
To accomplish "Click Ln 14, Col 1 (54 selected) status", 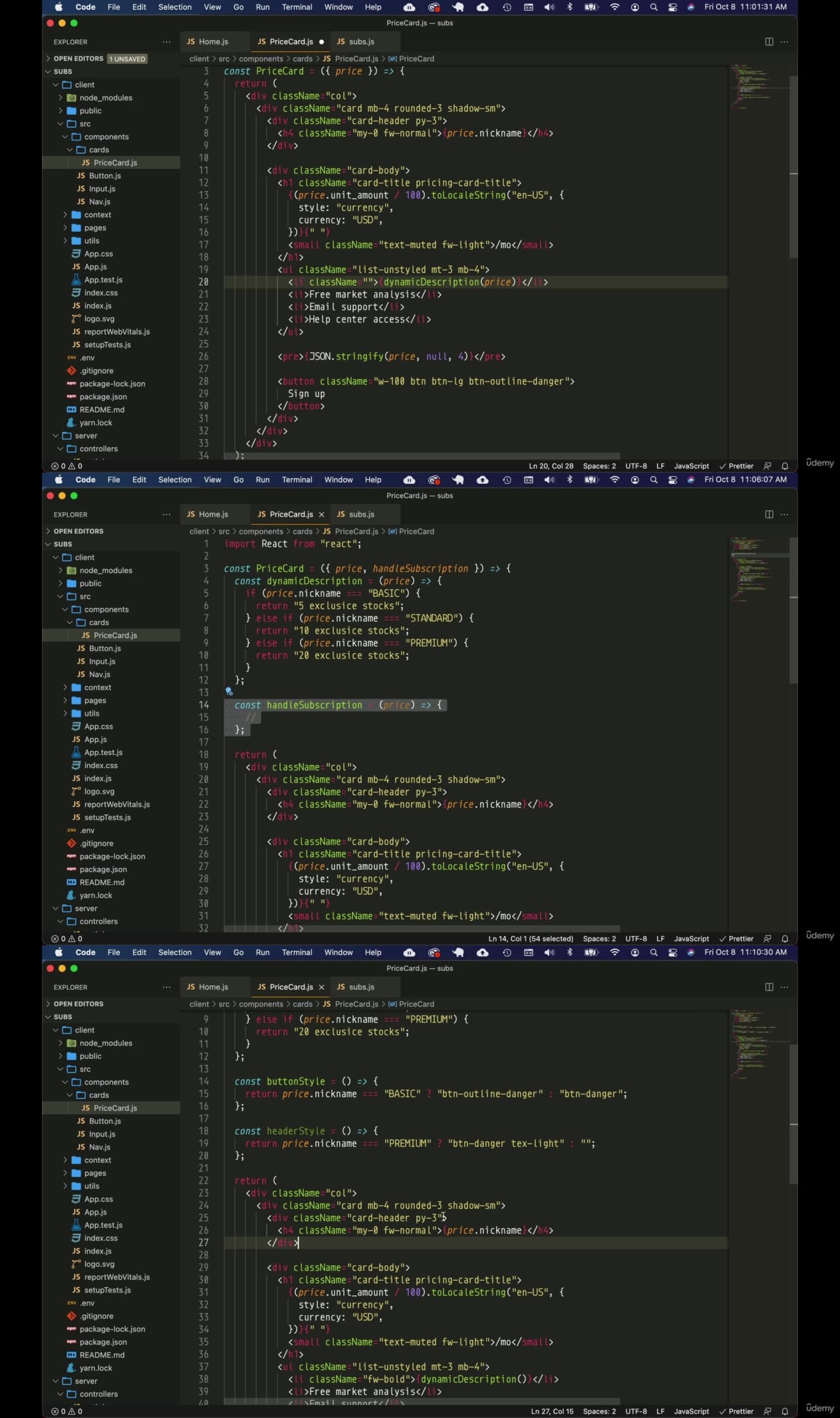I will point(530,939).
